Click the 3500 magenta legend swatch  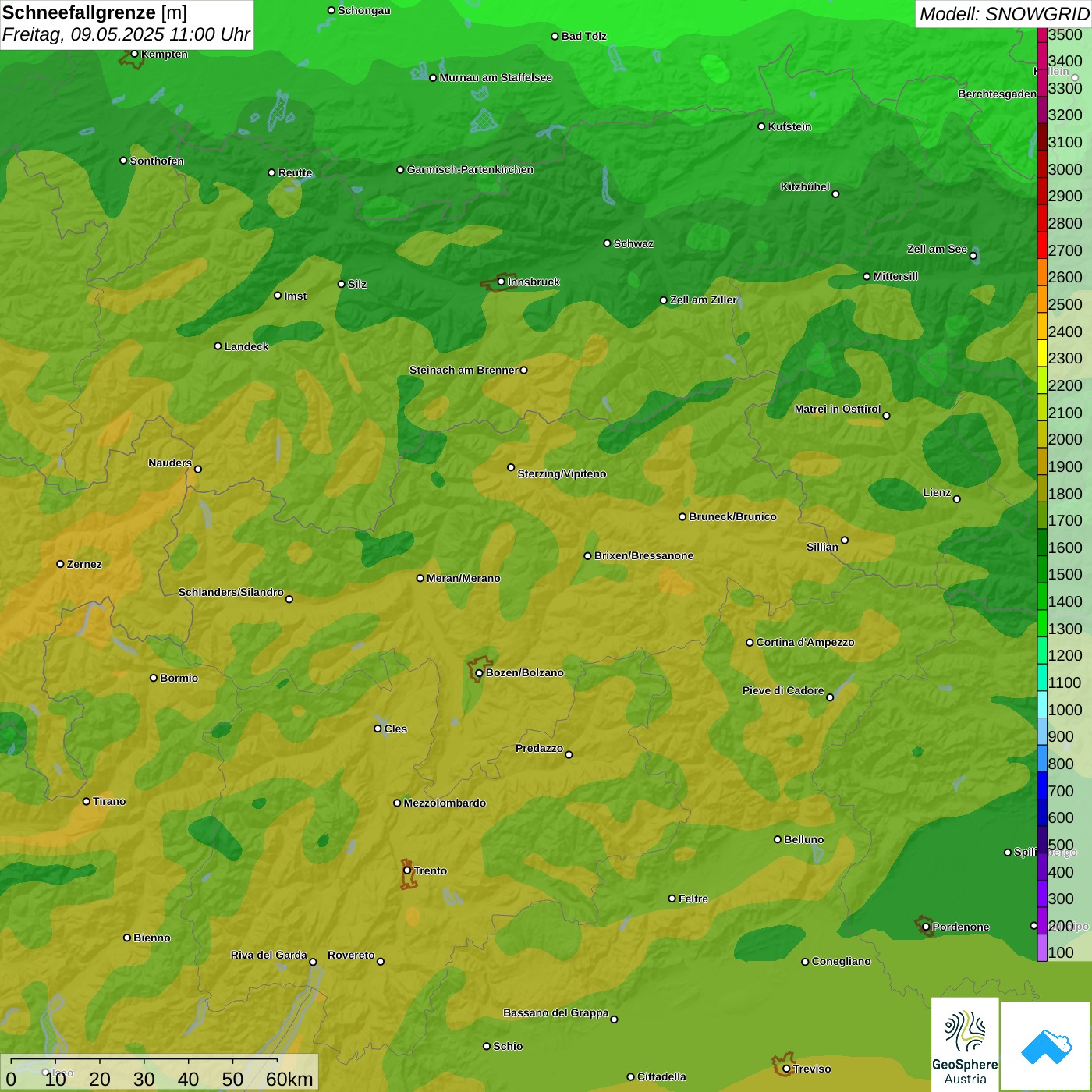1042,34
